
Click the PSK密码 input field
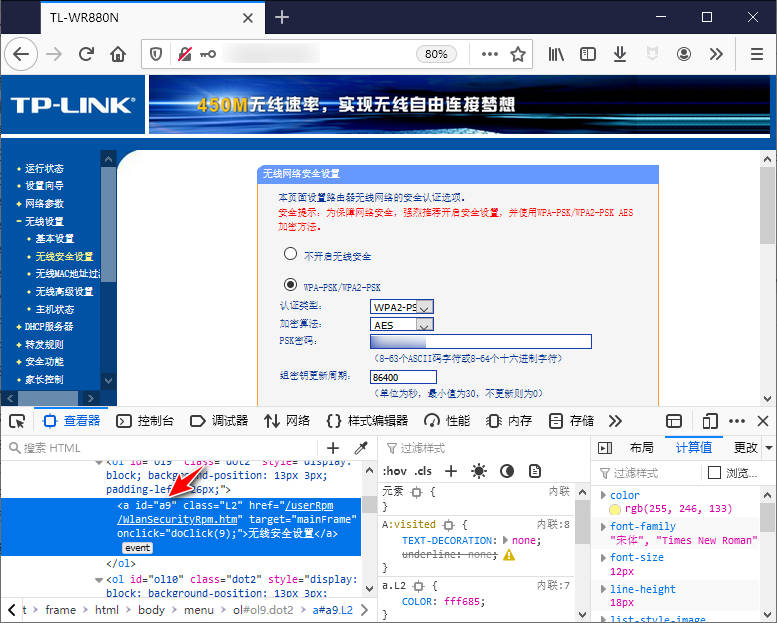(x=481, y=341)
